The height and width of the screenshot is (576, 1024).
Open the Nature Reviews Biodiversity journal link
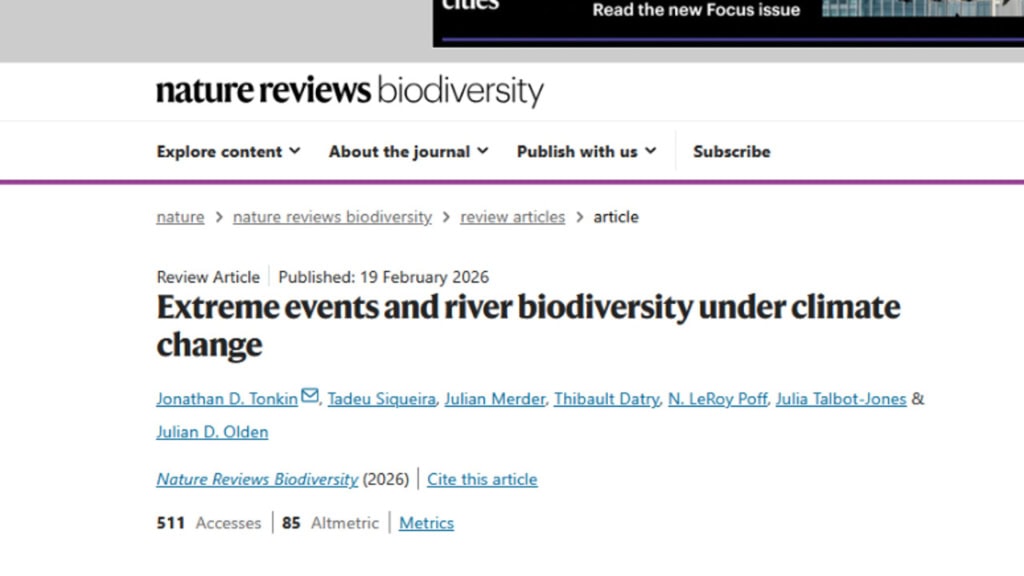(257, 479)
